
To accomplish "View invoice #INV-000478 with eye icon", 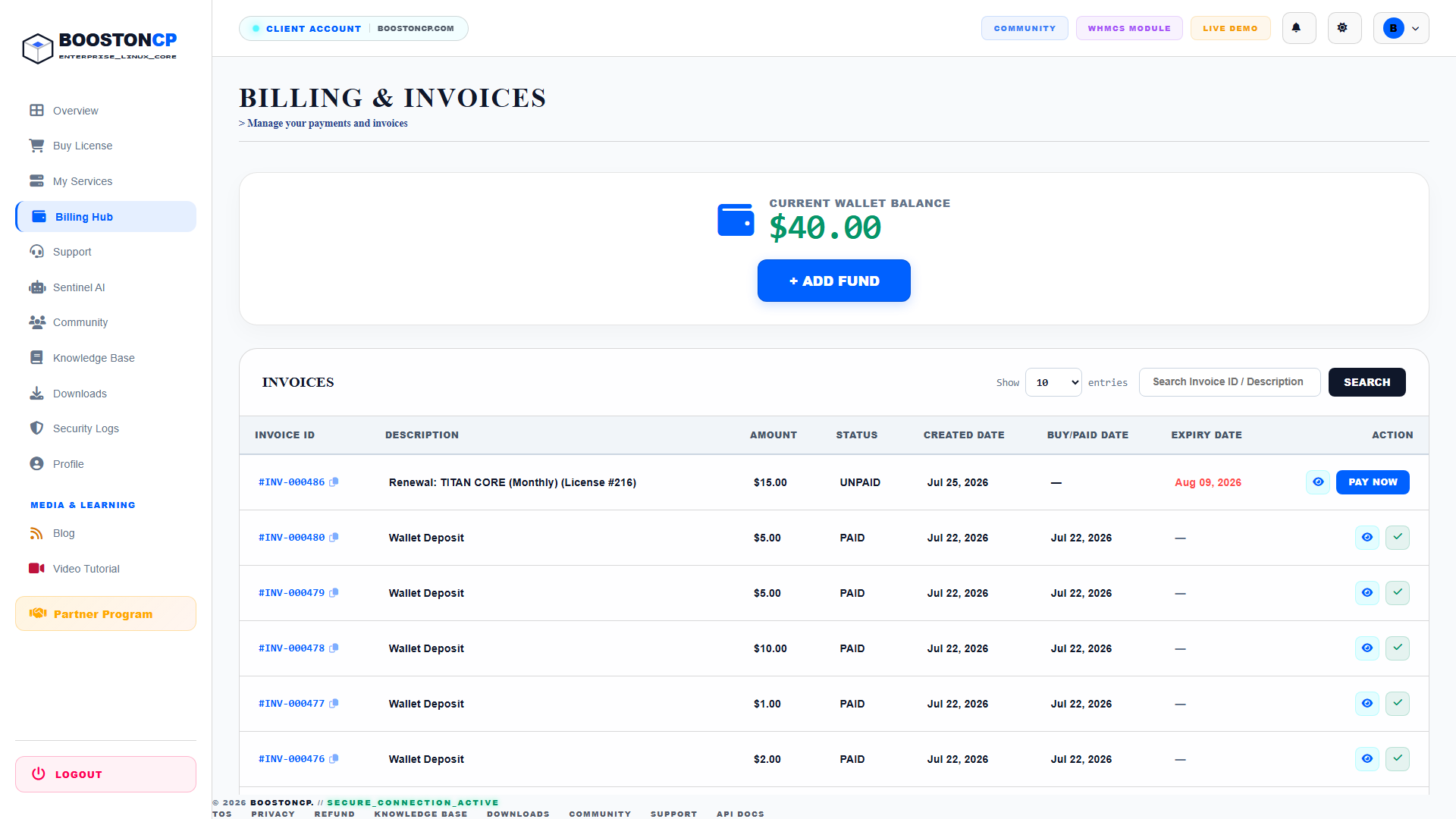I will pyautogui.click(x=1367, y=648).
